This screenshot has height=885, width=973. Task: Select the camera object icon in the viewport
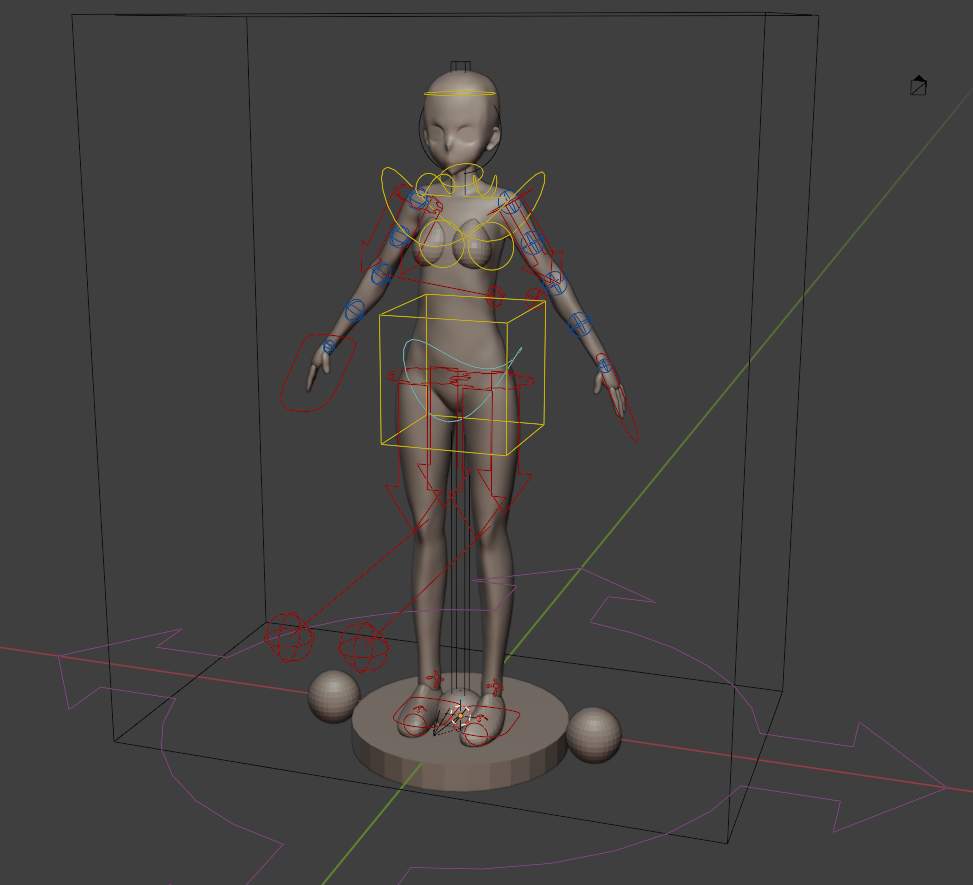[918, 86]
